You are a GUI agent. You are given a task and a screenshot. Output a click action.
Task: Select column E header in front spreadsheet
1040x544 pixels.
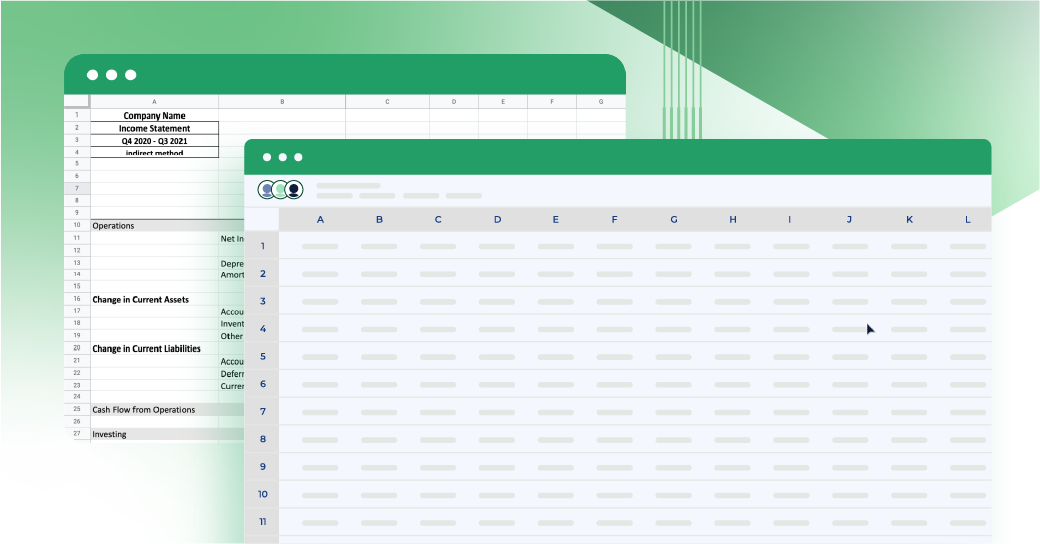click(x=556, y=220)
